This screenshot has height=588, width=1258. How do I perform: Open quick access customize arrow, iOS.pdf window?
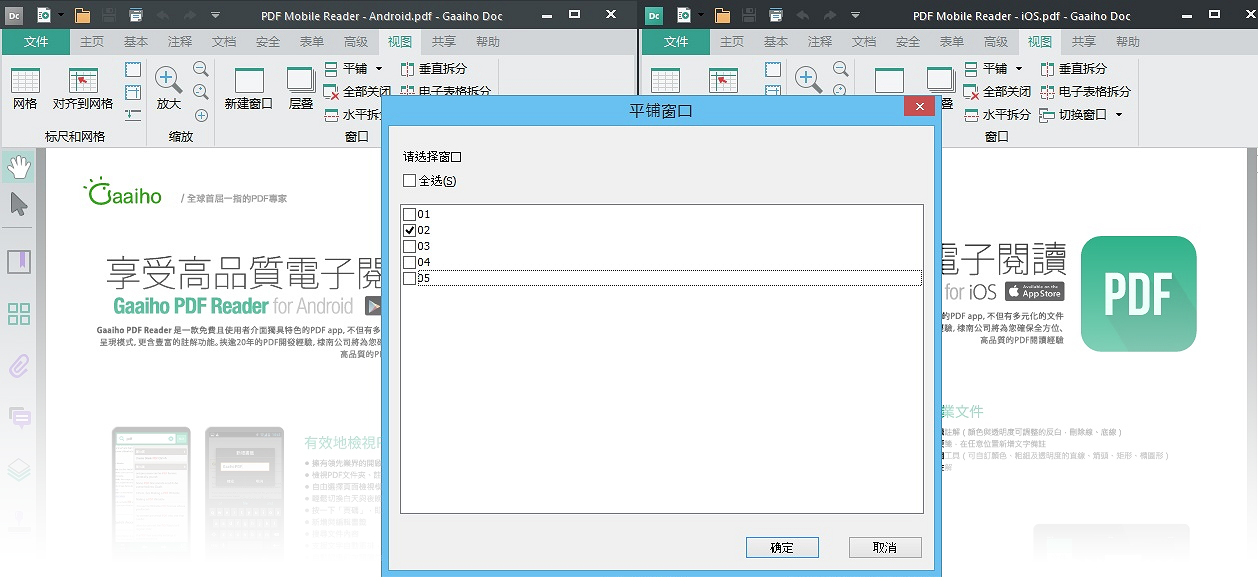click(856, 15)
